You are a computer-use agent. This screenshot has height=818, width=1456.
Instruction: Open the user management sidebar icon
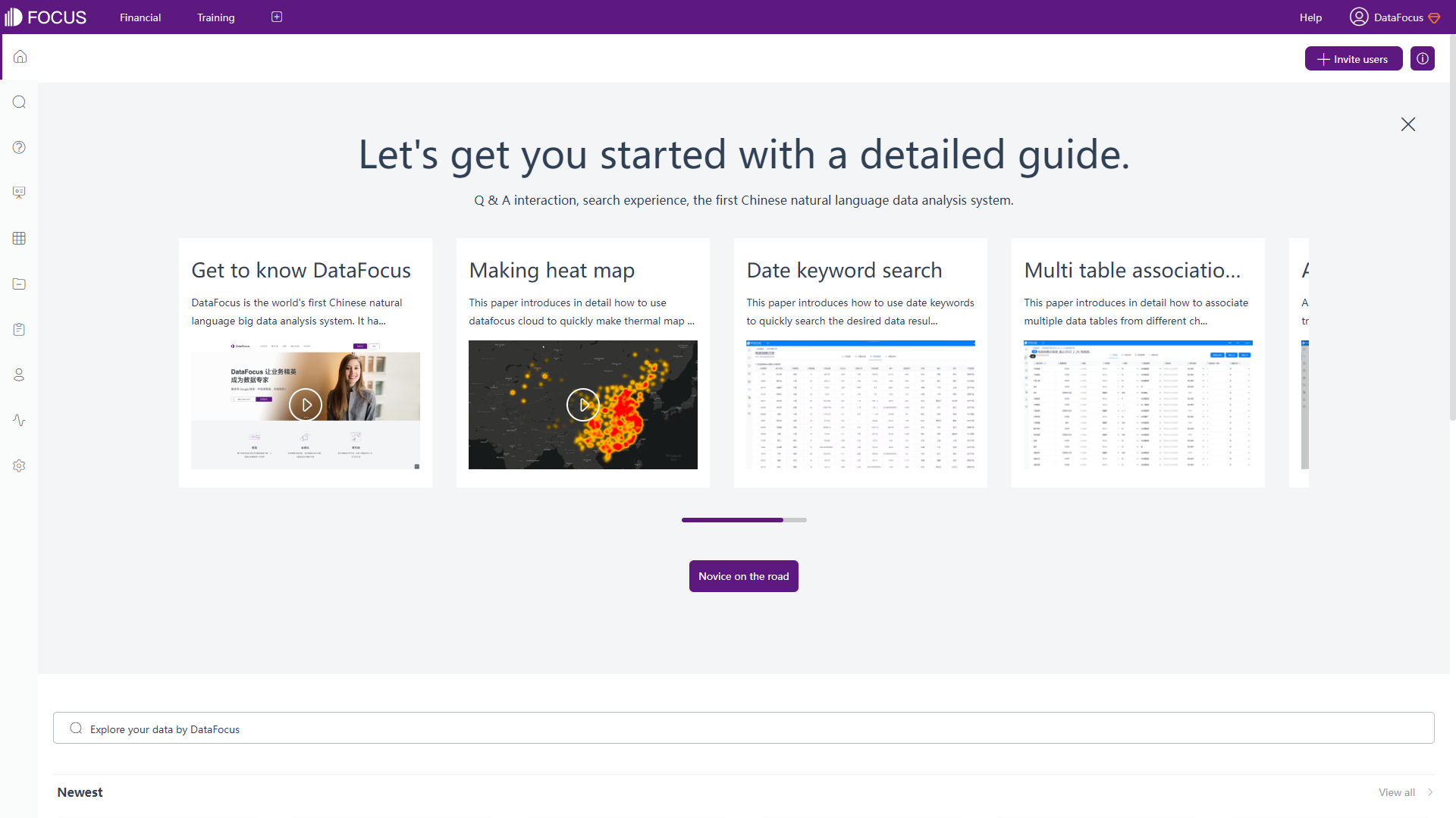20,375
